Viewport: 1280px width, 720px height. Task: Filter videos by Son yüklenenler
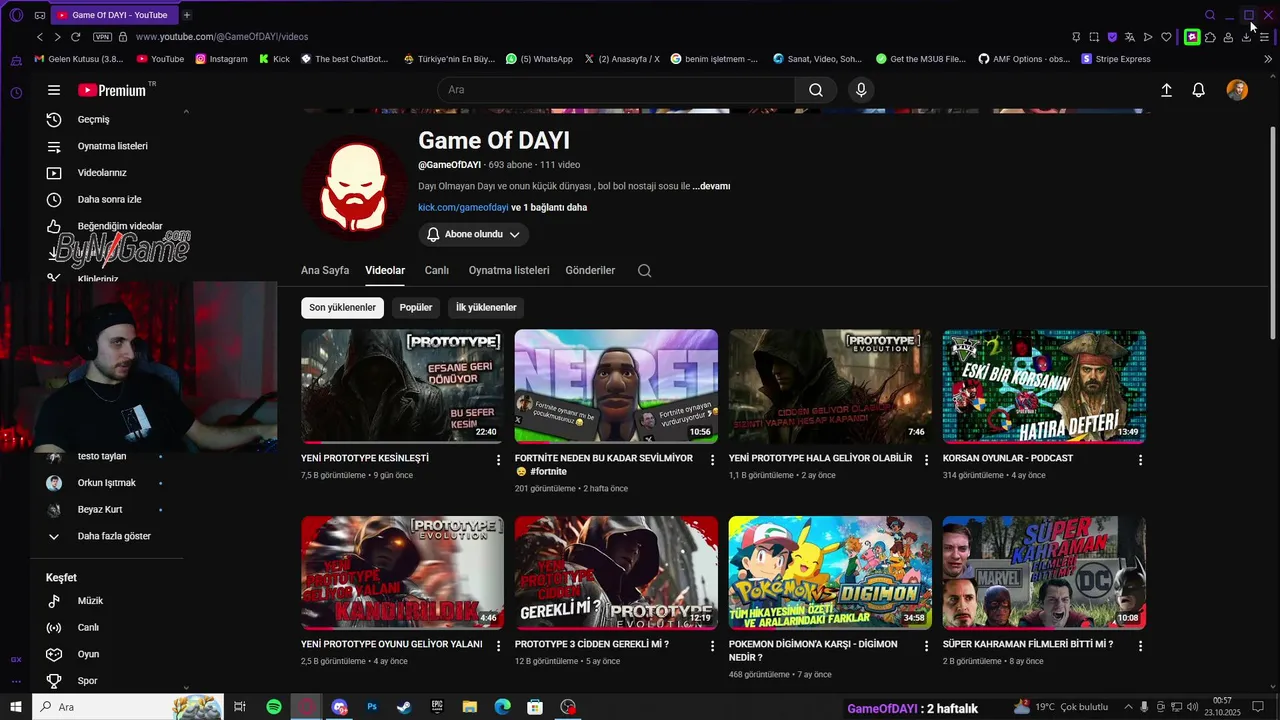point(342,308)
